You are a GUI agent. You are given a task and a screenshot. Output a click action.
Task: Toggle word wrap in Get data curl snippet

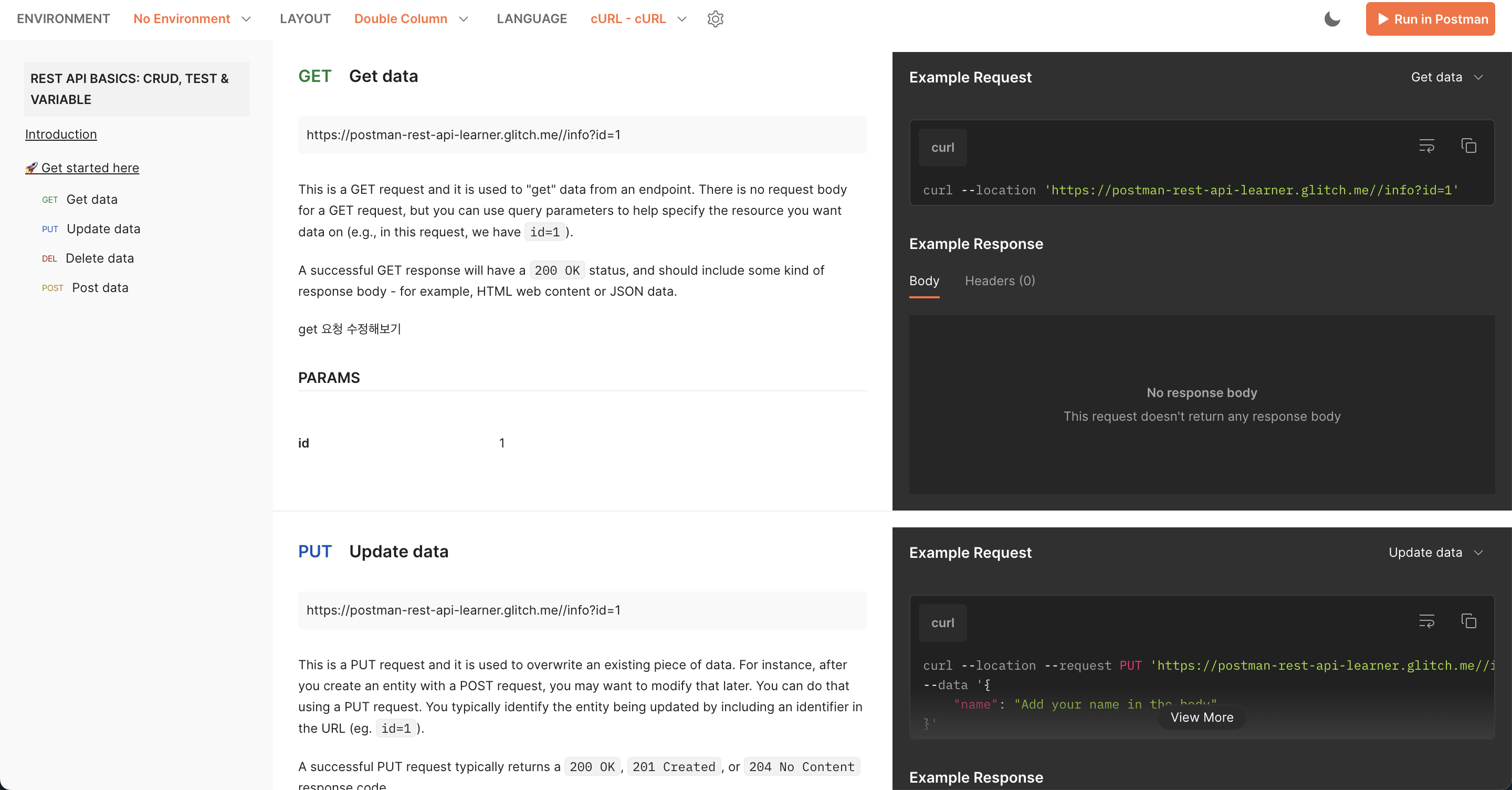[1426, 145]
